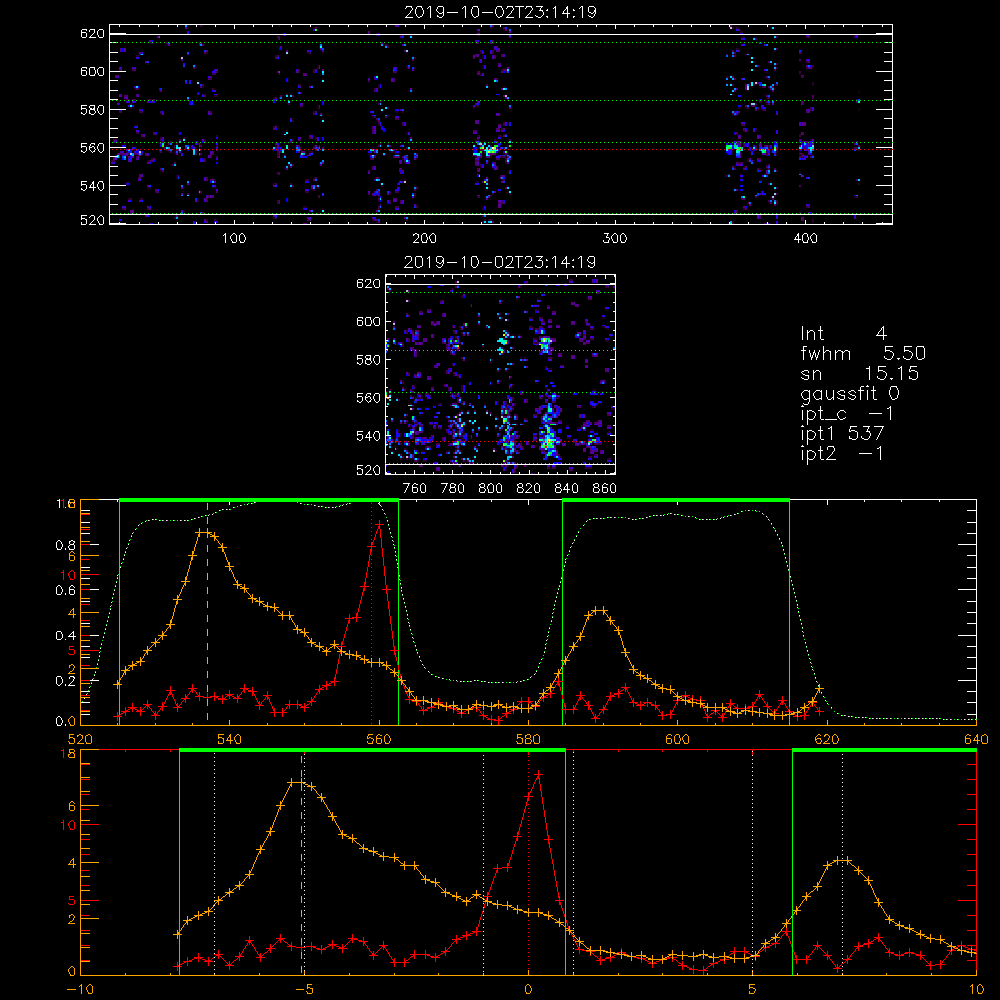
Task: Click the red peak top in bottom plot
Action: pos(538,774)
